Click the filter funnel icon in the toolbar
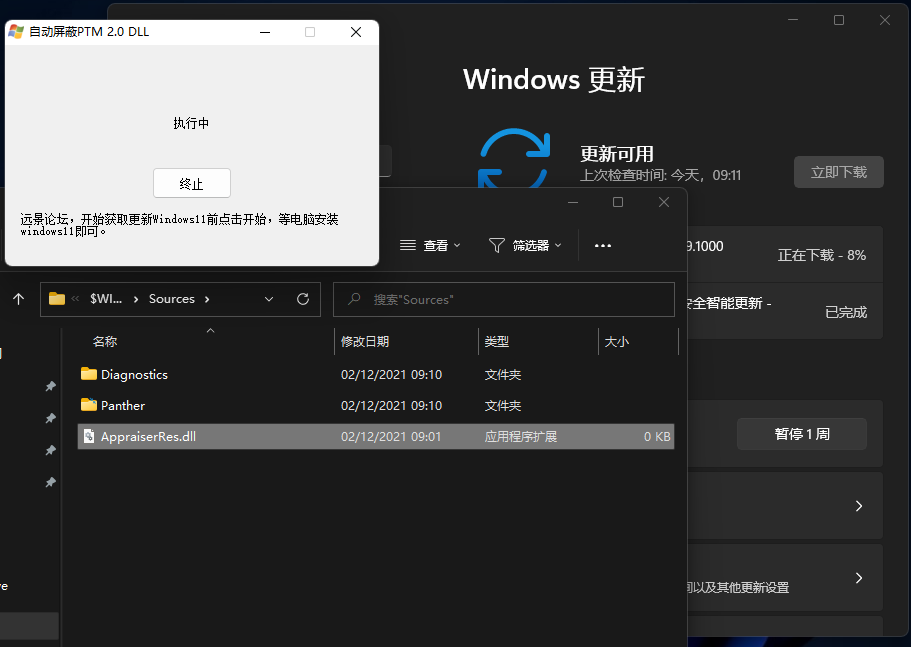 (x=495, y=244)
